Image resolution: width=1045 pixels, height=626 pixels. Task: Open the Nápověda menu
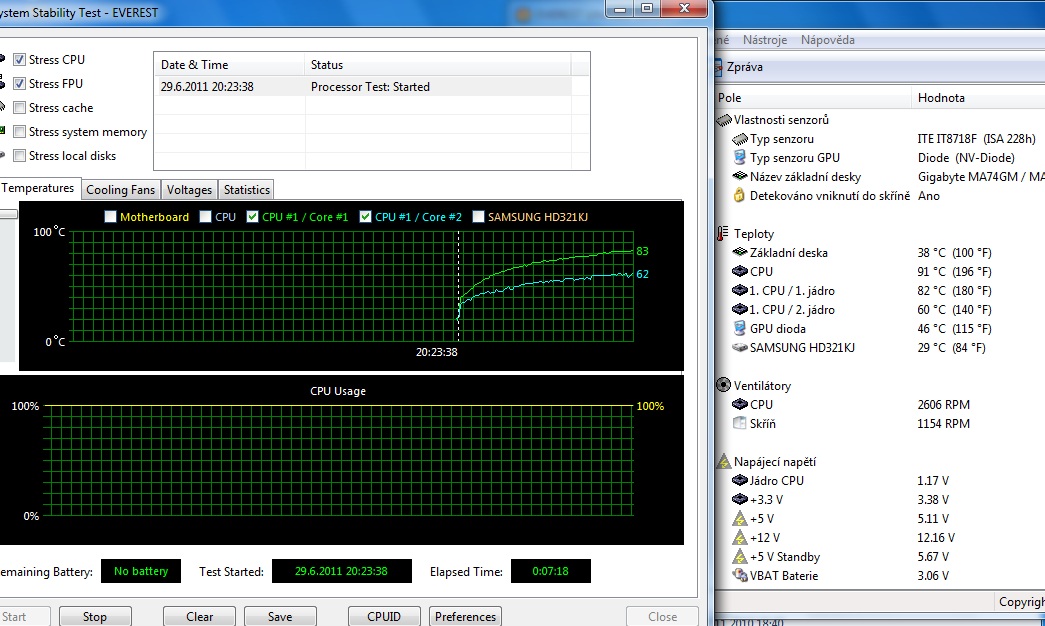click(828, 40)
